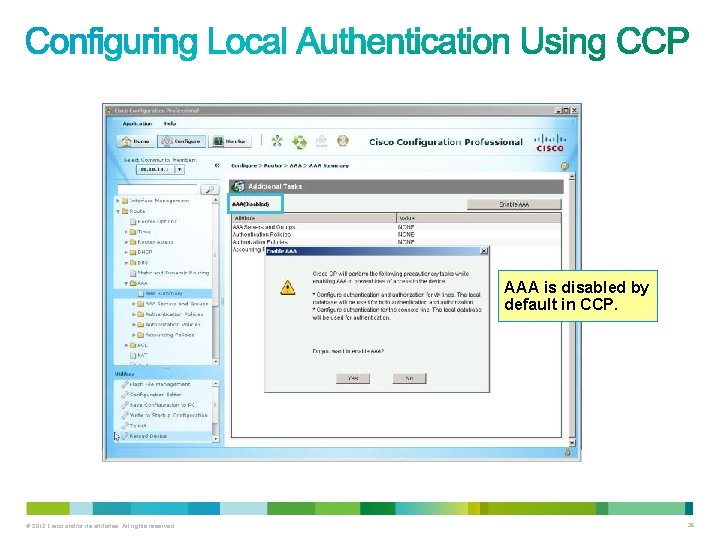Select AAA Summary in the tree

tap(164, 293)
